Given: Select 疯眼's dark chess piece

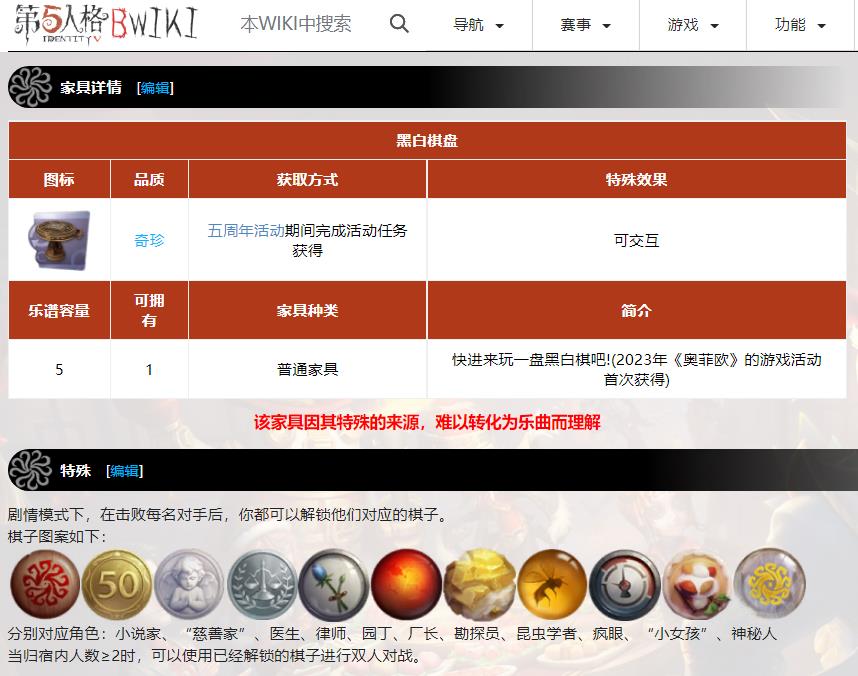Looking at the screenshot, I should pyautogui.click(x=625, y=585).
